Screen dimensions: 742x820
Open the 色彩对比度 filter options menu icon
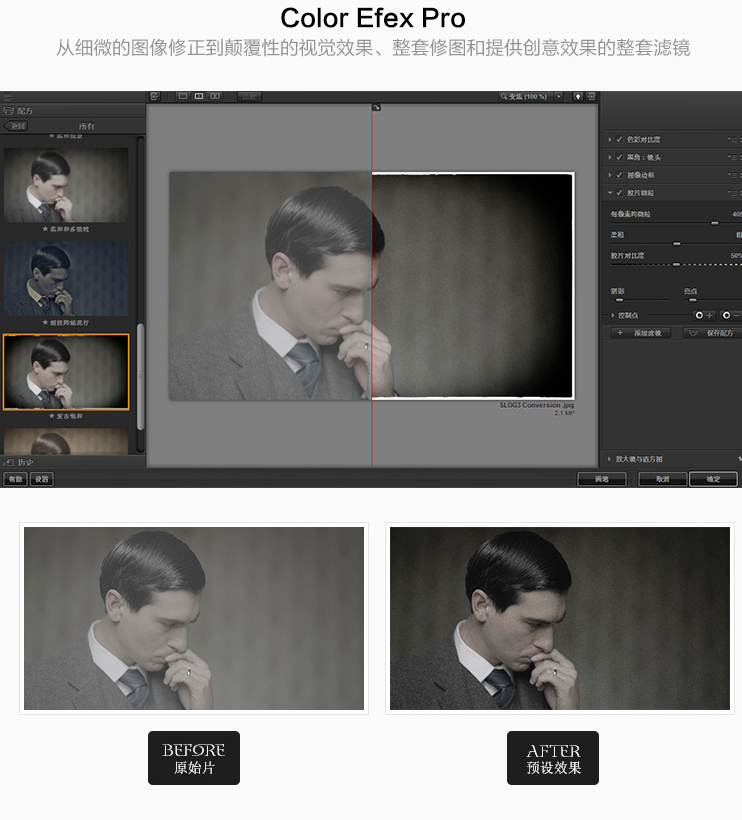[x=733, y=140]
